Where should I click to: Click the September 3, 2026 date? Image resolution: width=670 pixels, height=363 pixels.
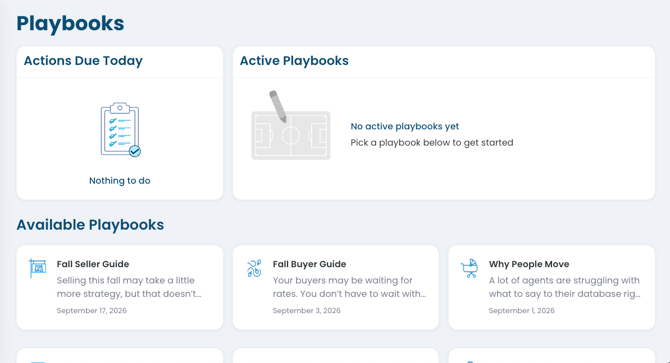pyautogui.click(x=307, y=310)
